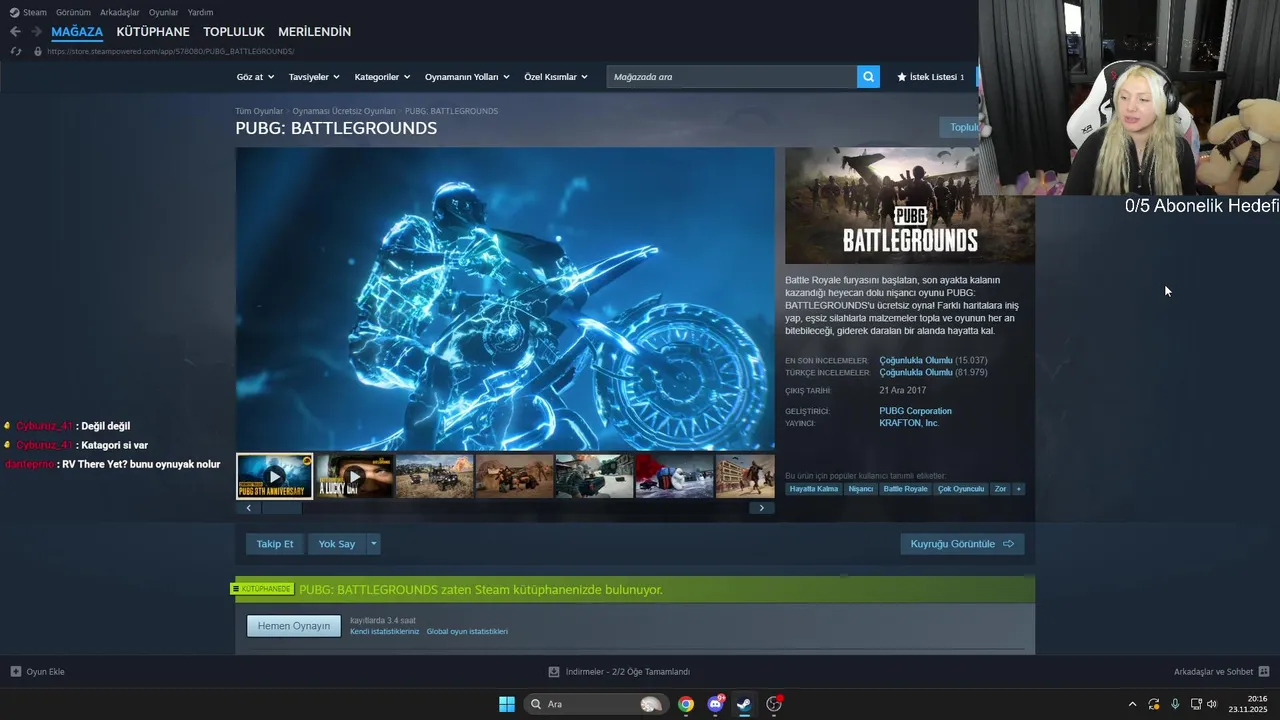1280x720 pixels.
Task: Select the snowman screenshot thumbnail
Action: pyautogui.click(x=674, y=476)
